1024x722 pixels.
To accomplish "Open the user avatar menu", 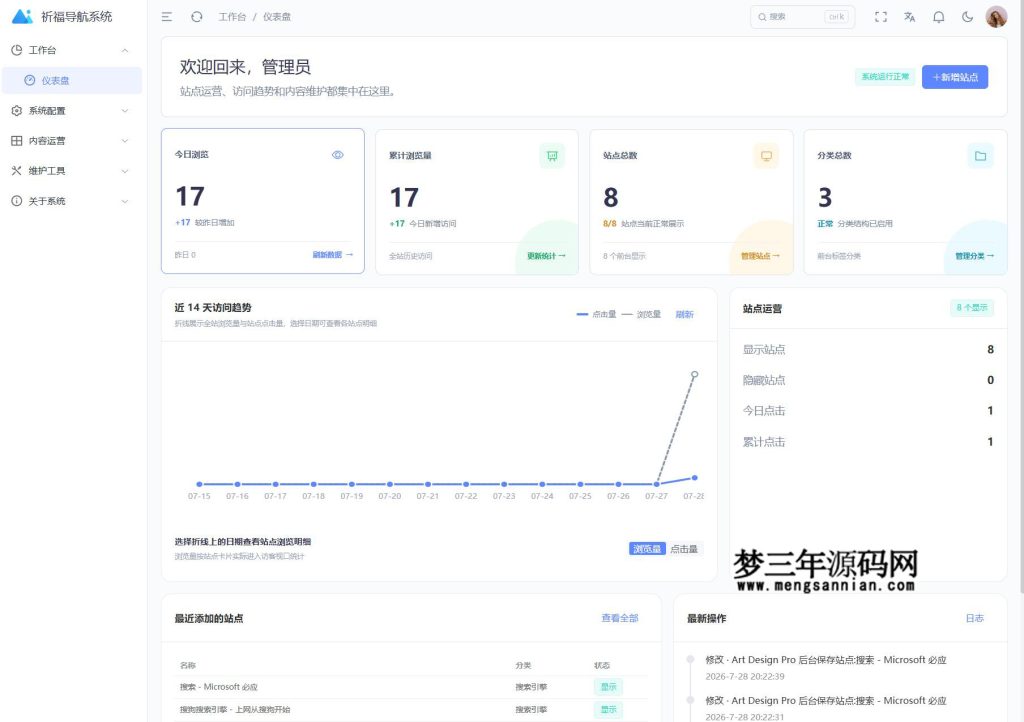I will pos(996,17).
